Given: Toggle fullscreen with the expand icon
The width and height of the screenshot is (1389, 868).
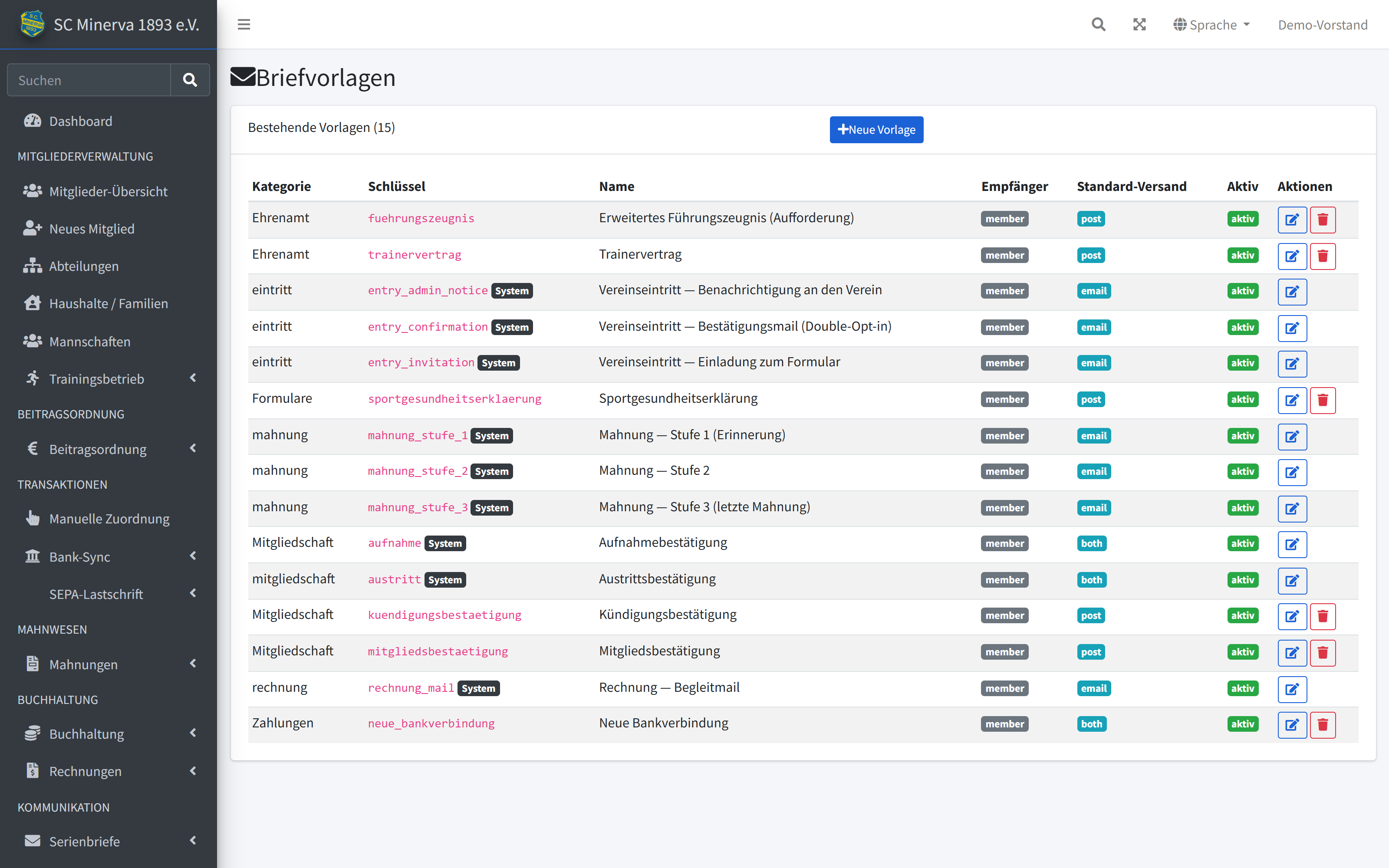Looking at the screenshot, I should (1139, 25).
